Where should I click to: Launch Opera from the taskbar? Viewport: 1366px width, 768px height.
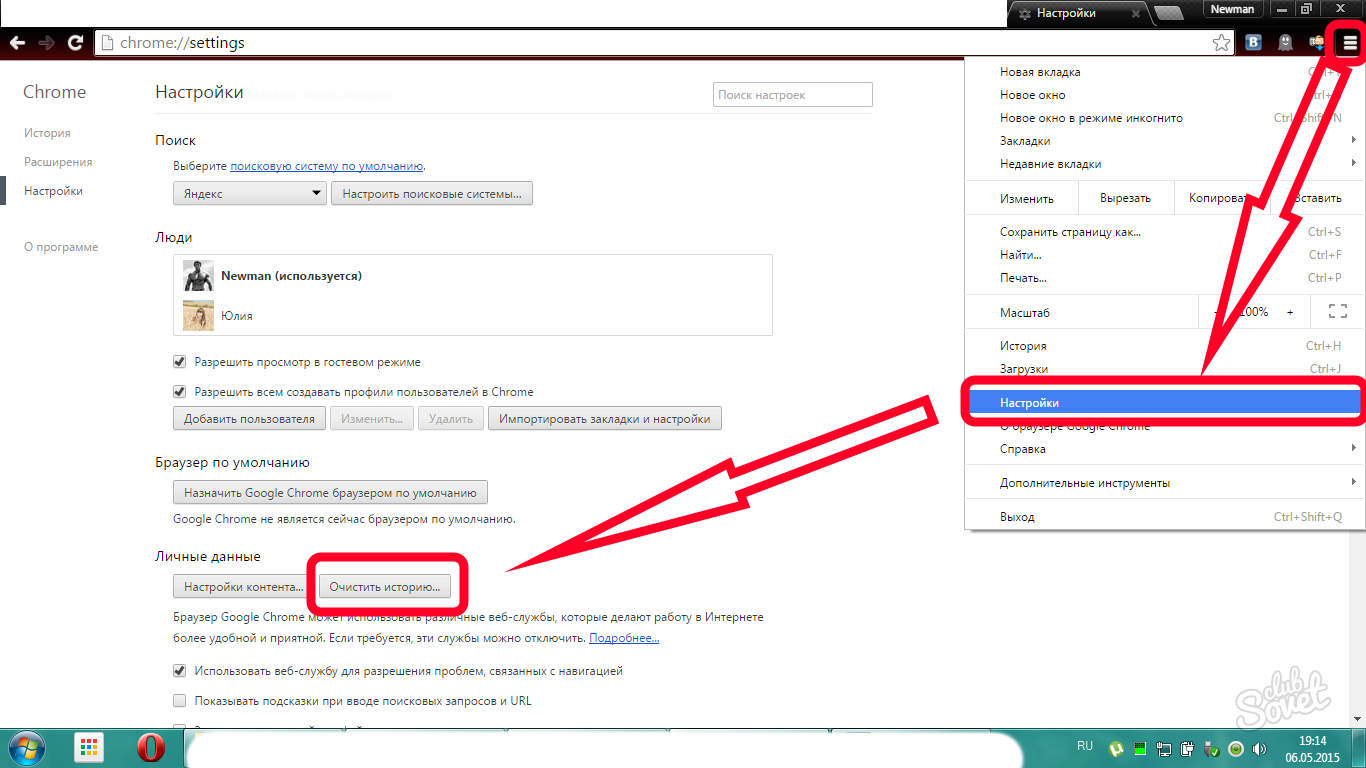click(151, 748)
